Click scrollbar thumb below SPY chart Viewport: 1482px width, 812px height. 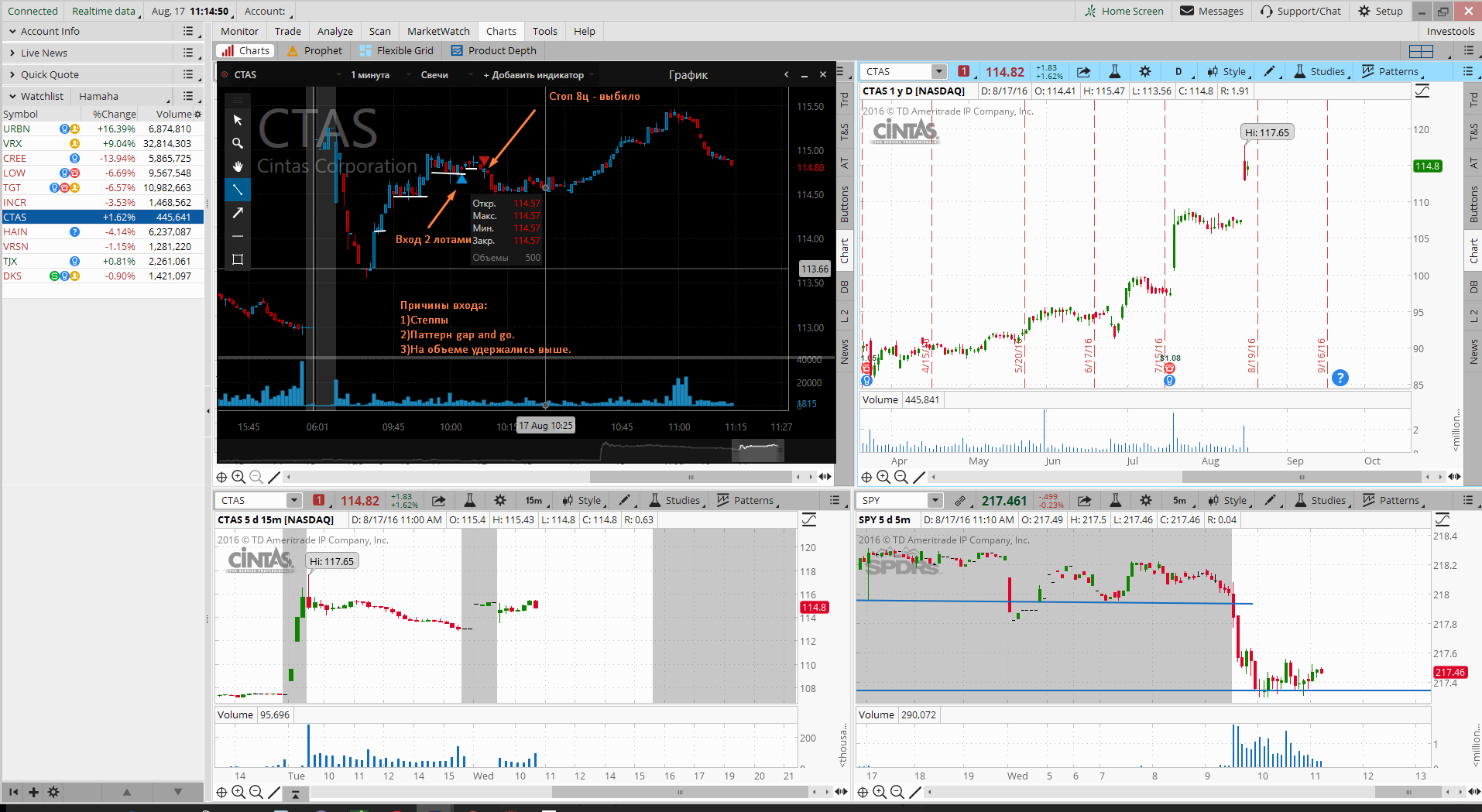pyautogui.click(x=1408, y=792)
